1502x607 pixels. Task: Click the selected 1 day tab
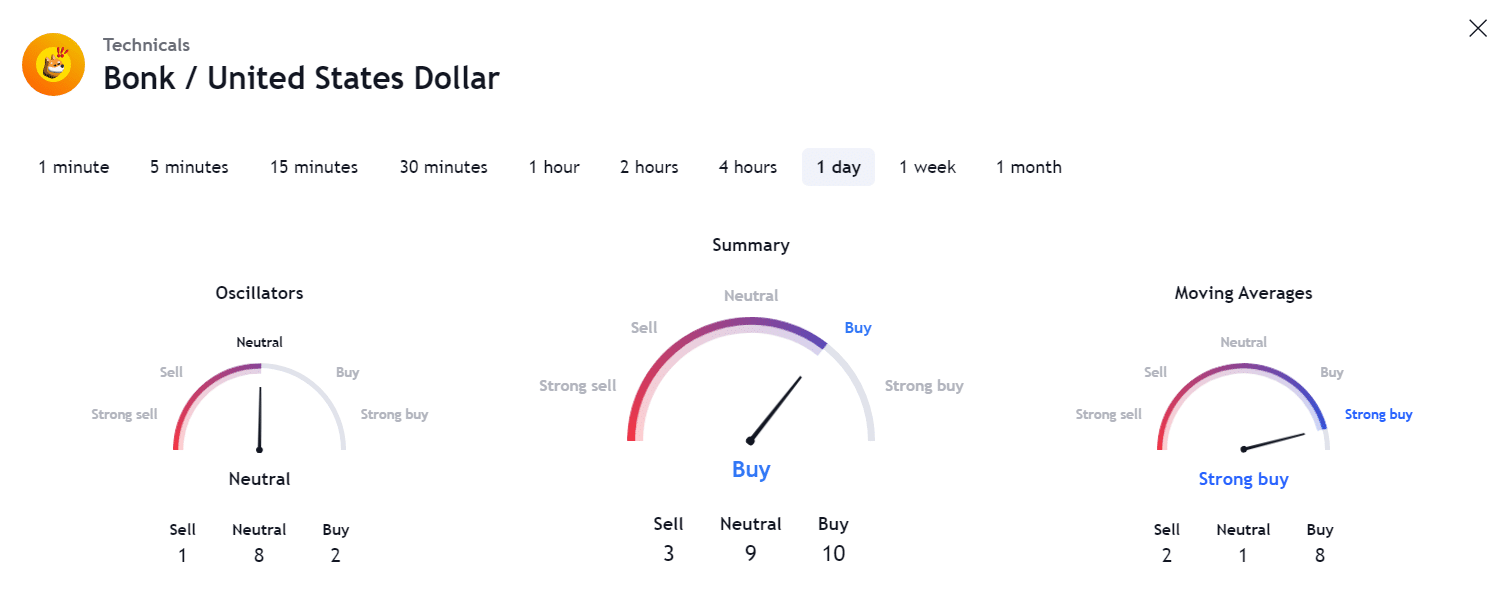click(x=838, y=167)
